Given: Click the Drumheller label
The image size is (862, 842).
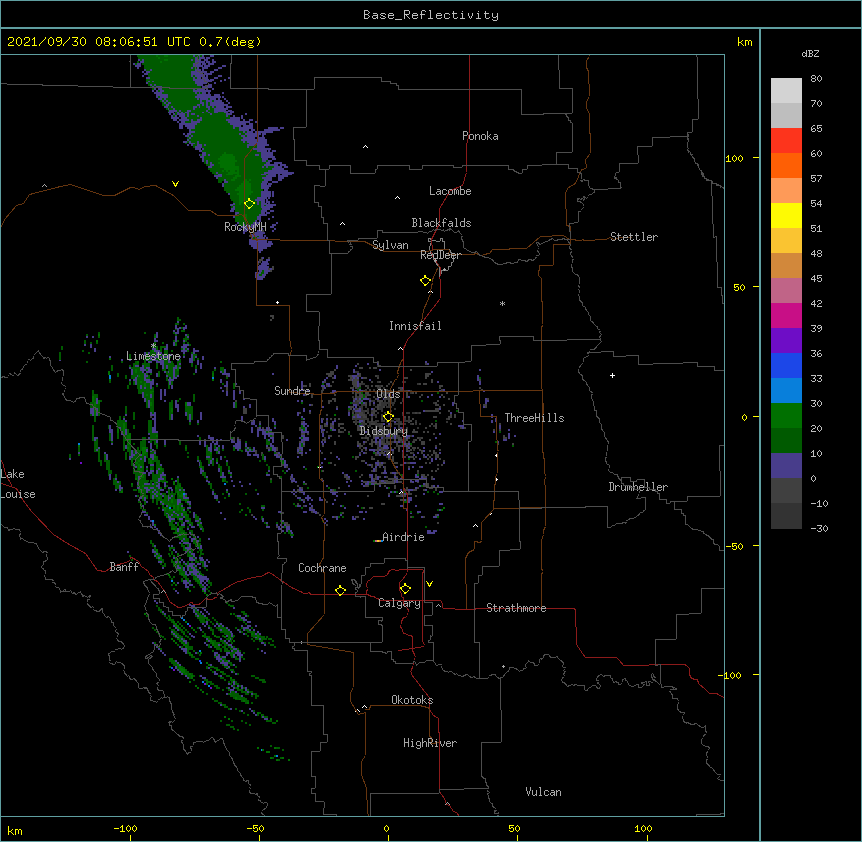Looking at the screenshot, I should (x=638, y=487).
